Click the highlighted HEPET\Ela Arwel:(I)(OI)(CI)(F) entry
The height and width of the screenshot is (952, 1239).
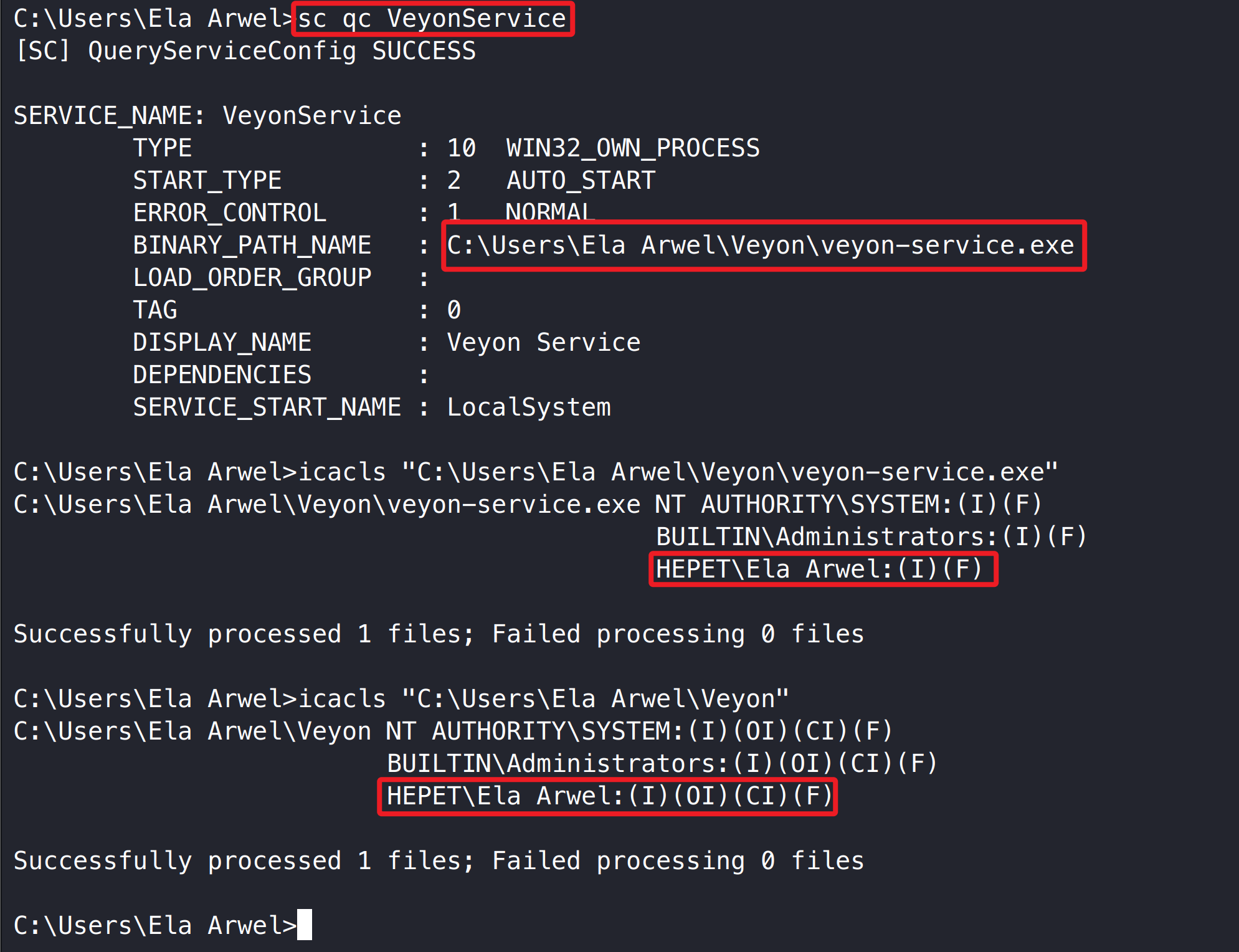pos(609,796)
